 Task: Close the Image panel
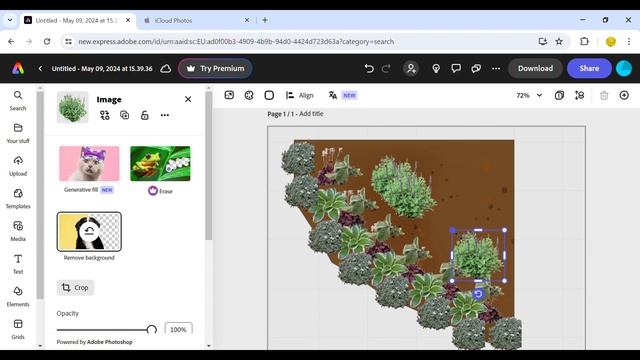pos(188,99)
